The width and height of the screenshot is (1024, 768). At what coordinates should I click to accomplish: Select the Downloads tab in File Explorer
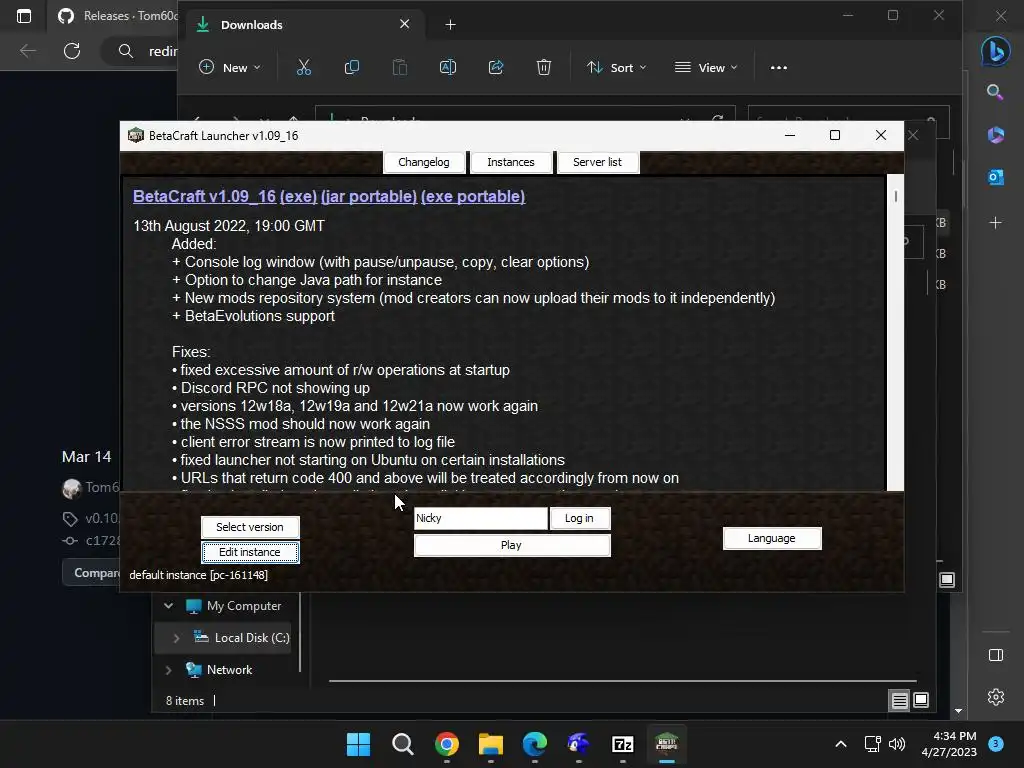(306, 25)
